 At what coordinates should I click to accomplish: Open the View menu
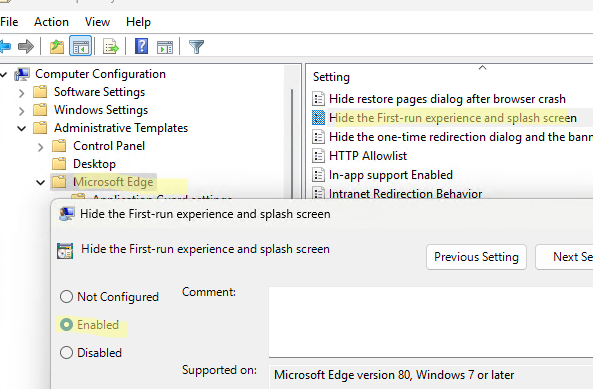point(97,22)
